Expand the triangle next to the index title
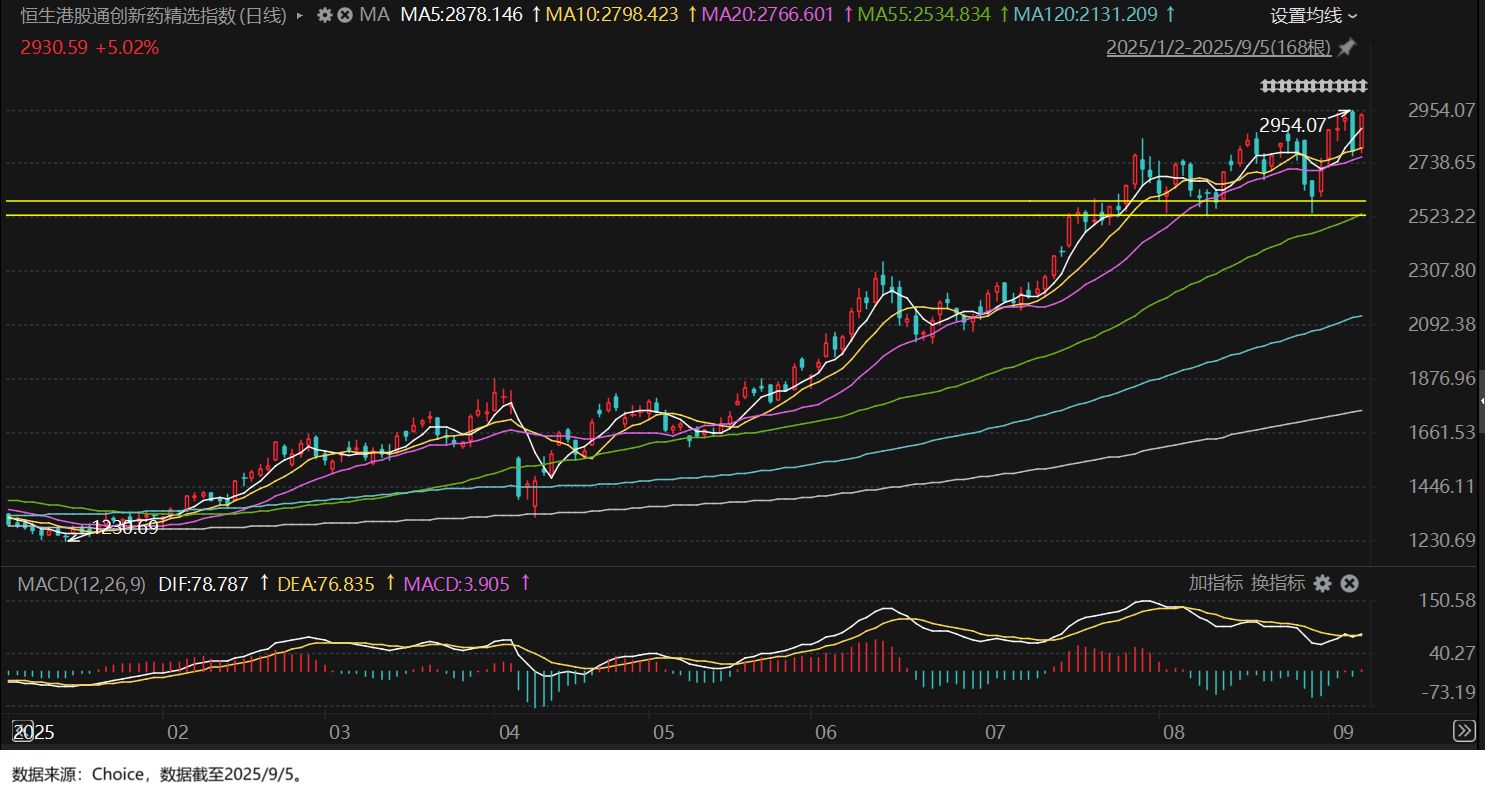Viewport: 1485px width, 797px height. coord(300,16)
